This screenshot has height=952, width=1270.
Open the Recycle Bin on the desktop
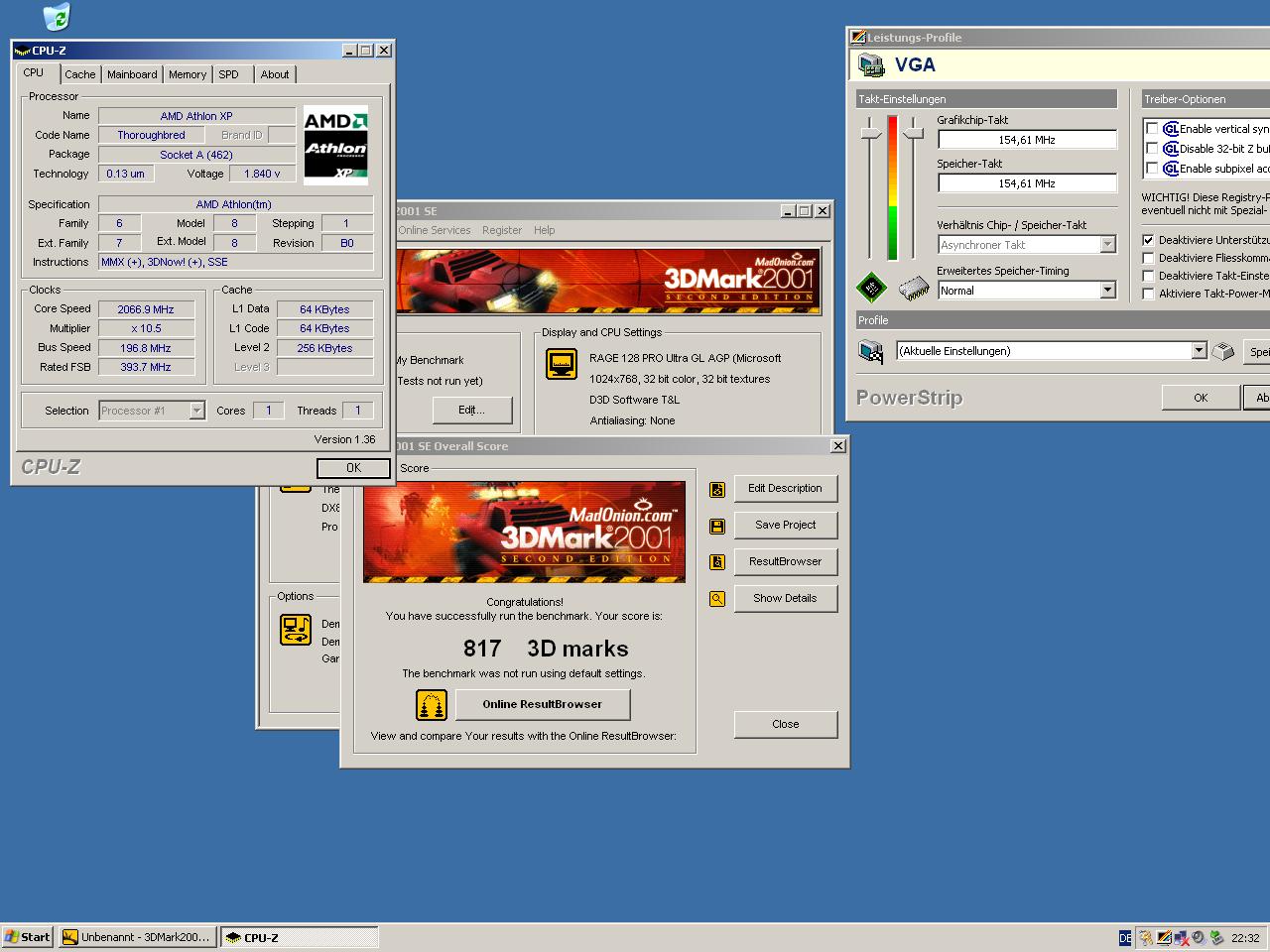[x=57, y=17]
